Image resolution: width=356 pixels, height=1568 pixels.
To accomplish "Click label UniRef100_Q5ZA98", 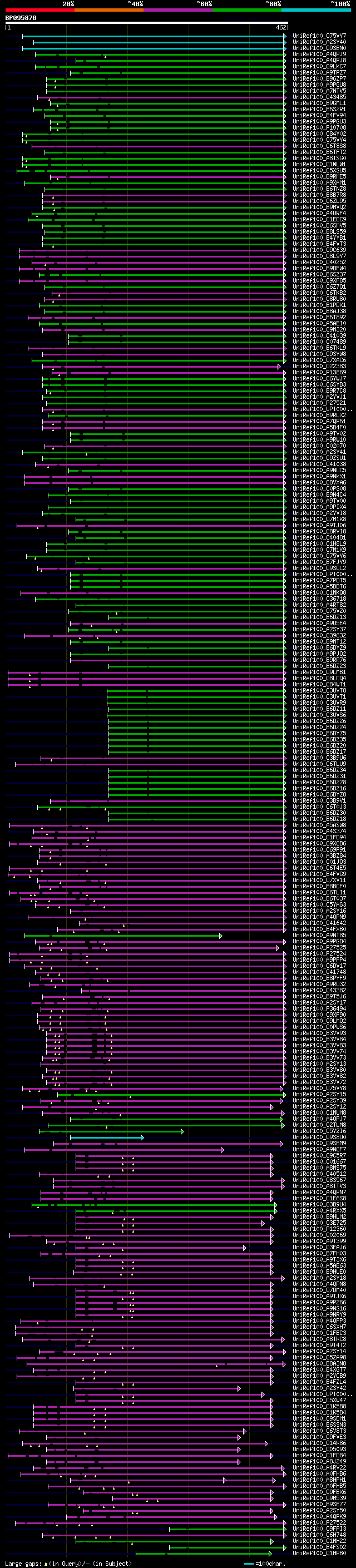I will click(319, 1358).
